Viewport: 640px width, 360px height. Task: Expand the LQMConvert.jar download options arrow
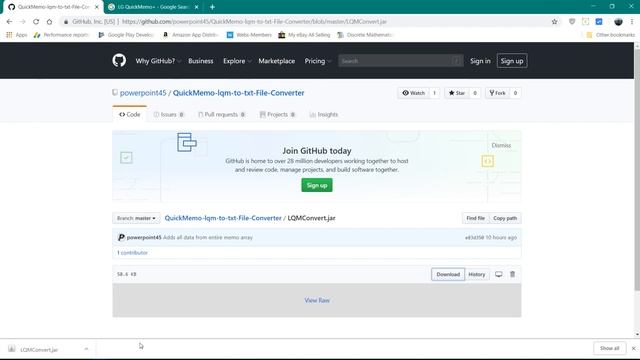click(x=86, y=349)
